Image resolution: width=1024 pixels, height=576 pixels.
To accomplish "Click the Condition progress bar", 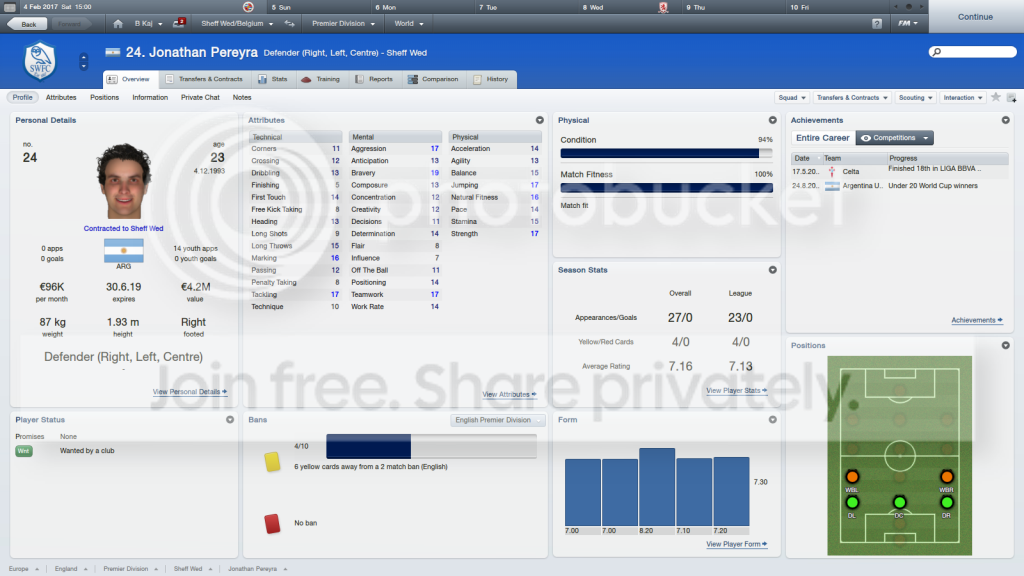I will (x=666, y=153).
